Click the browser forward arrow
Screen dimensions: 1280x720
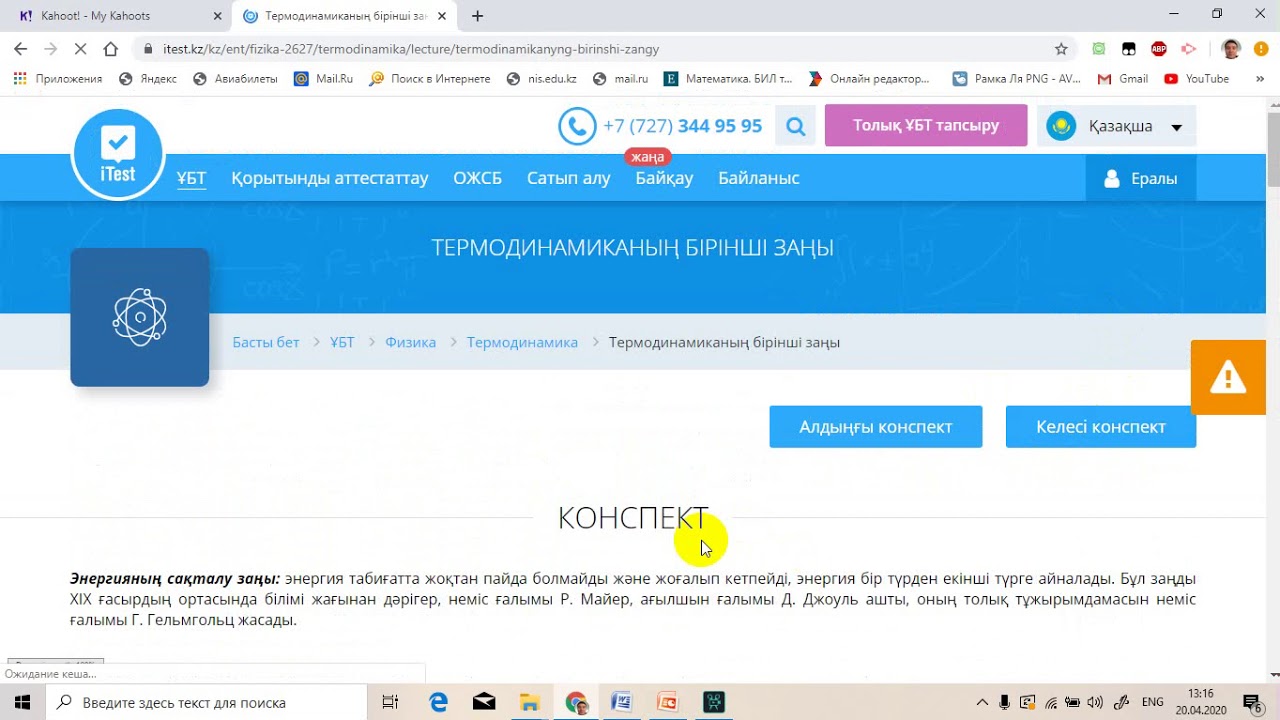51,49
